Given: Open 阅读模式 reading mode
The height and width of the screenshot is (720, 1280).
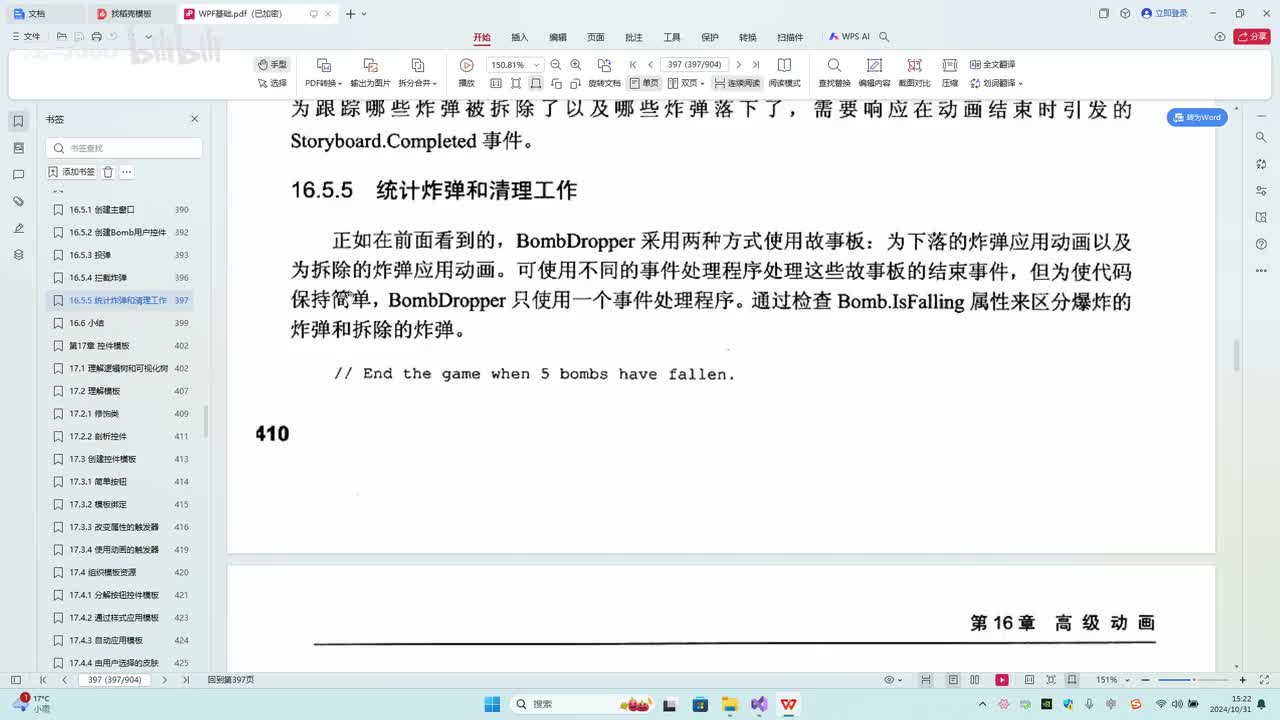Looking at the screenshot, I should 784,73.
